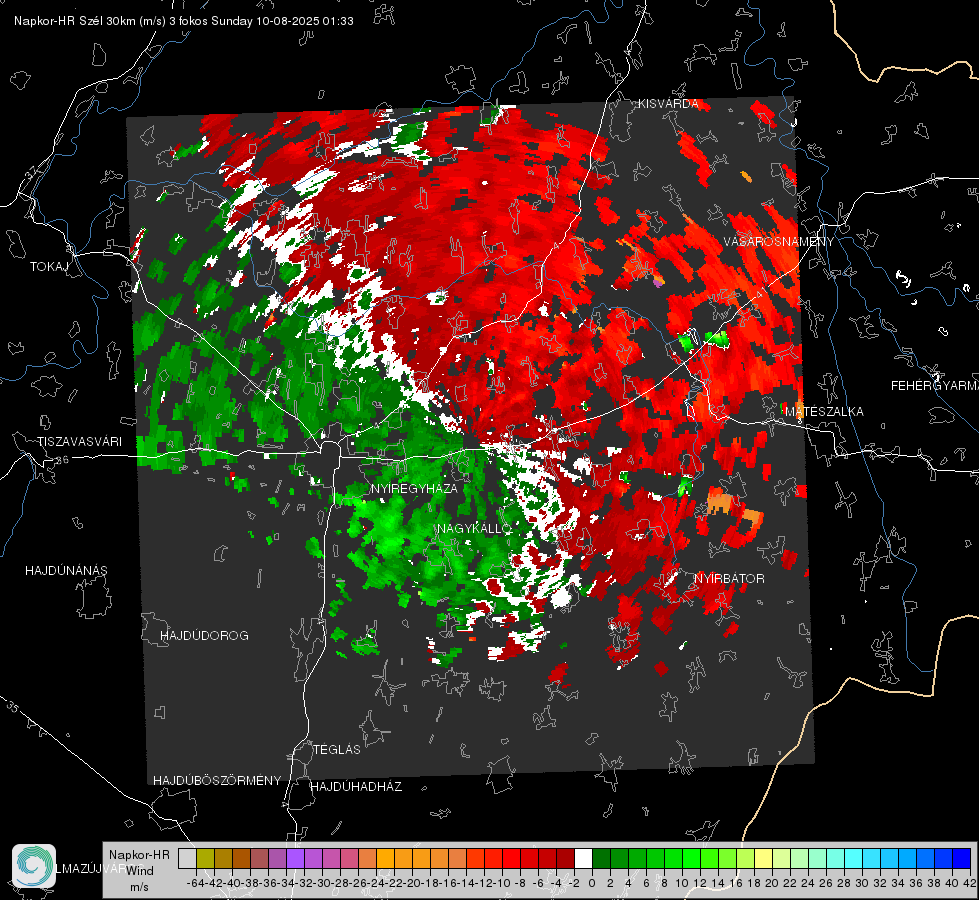Click the legend value 20
This screenshot has height=900, width=979.
pos(772,883)
